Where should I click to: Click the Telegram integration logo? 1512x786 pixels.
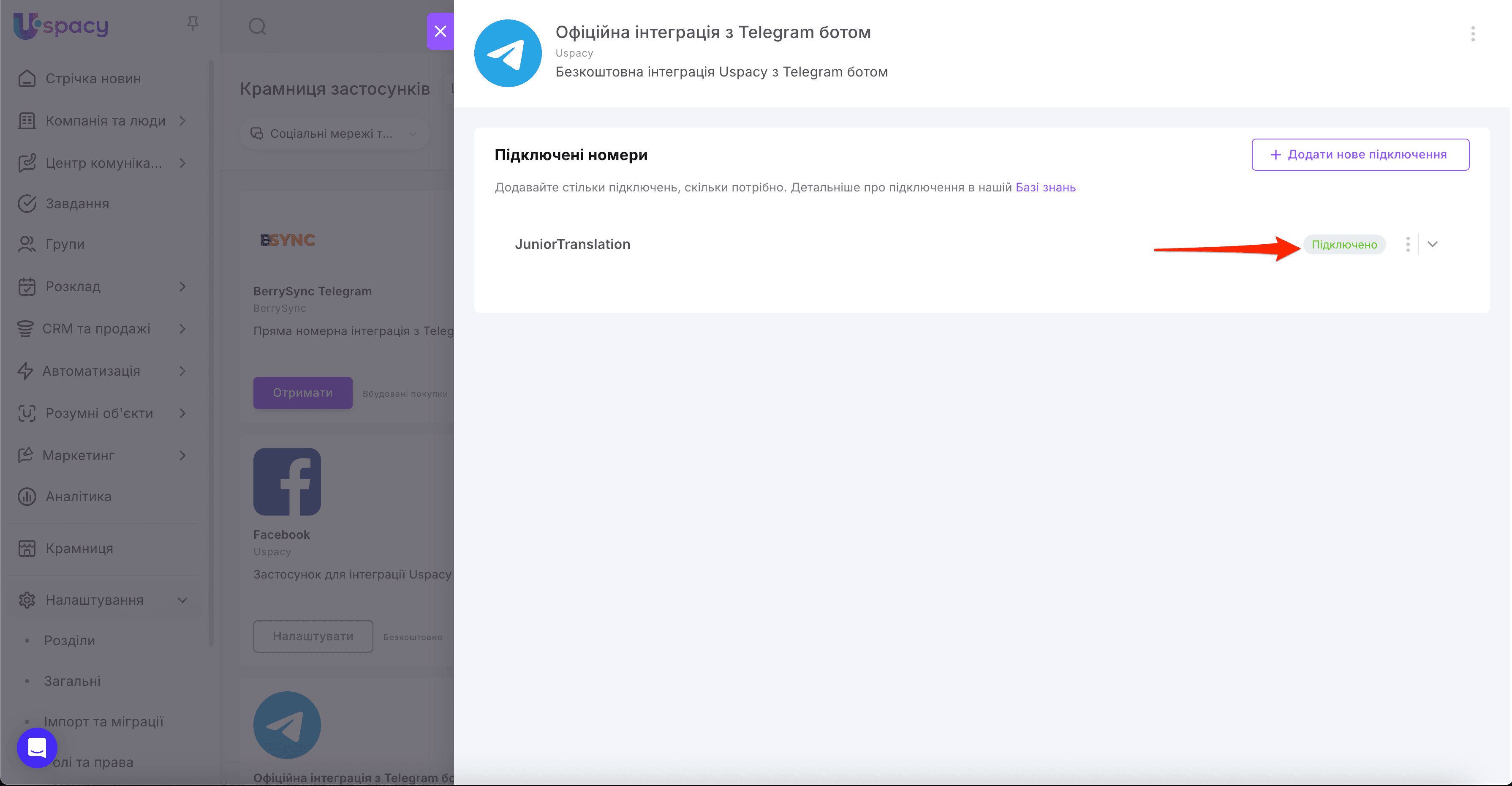[x=508, y=53]
